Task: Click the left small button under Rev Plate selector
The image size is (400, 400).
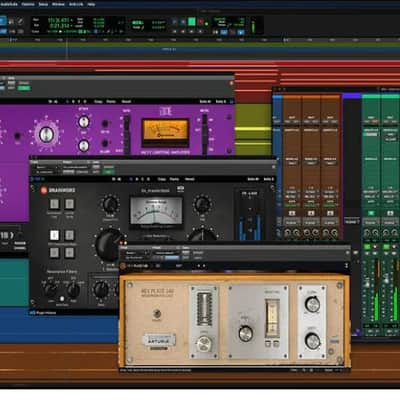Action: click(268, 343)
